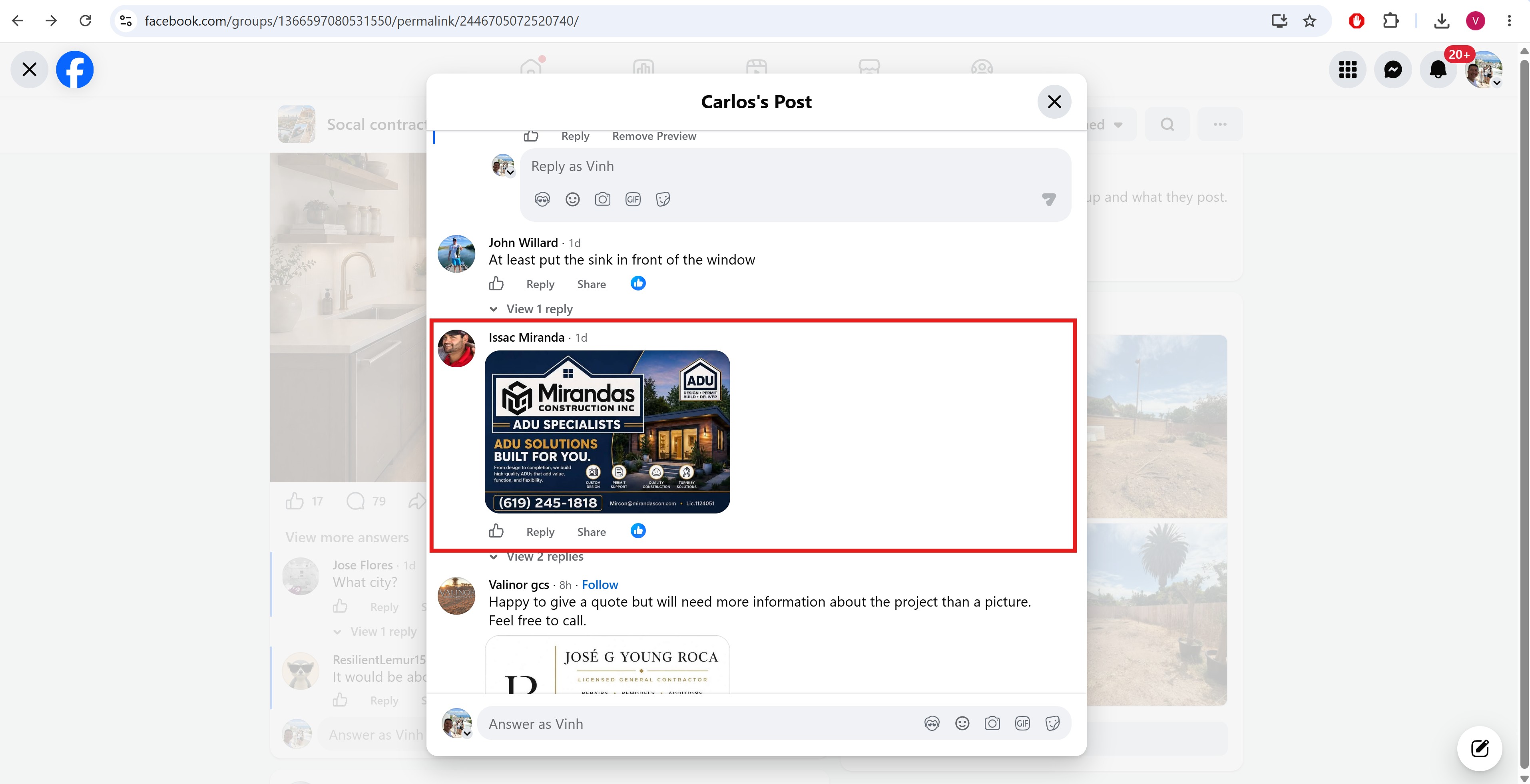Close view with X next to Facebook logo
Screen dimensions: 1530x784
(x=29, y=70)
